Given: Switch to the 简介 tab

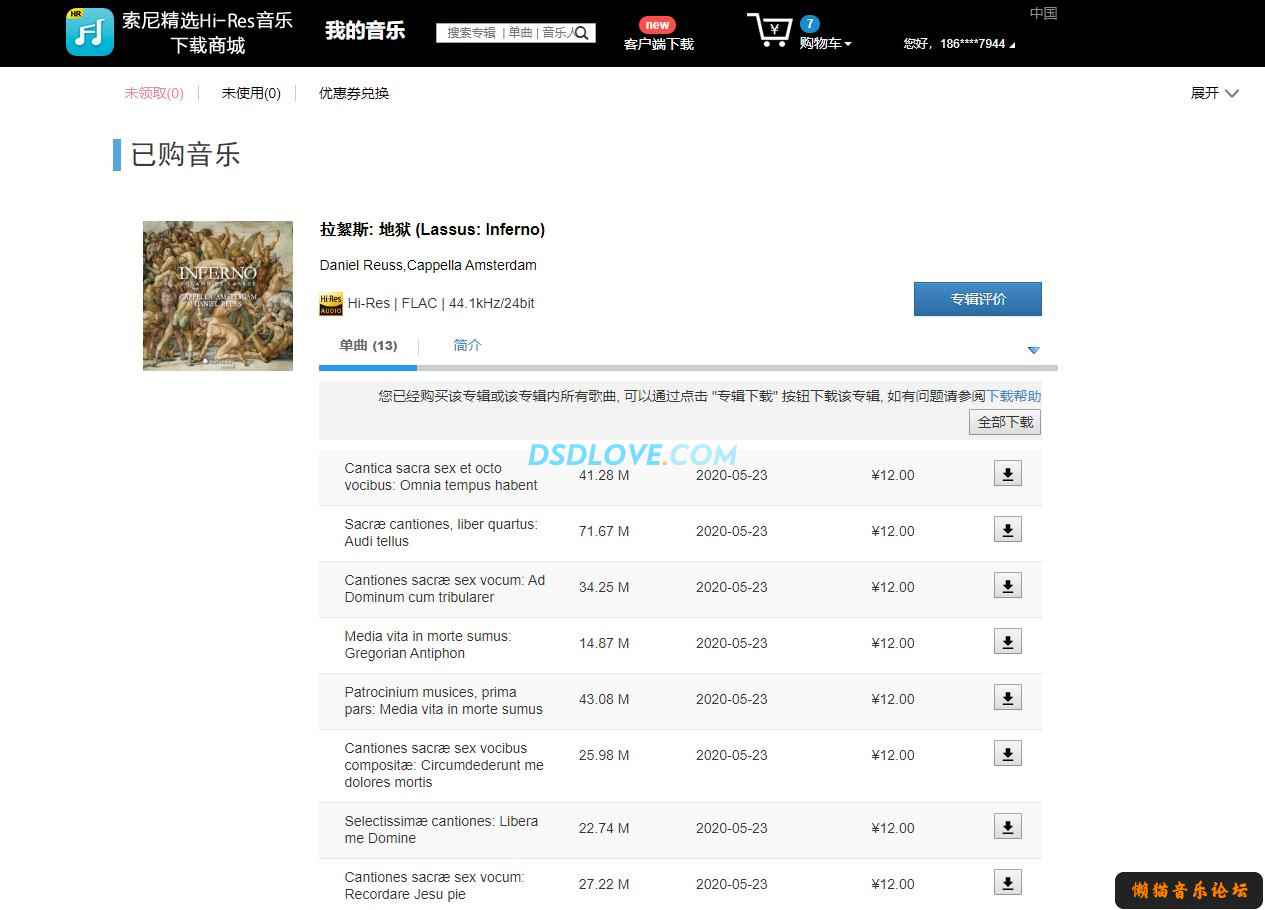Looking at the screenshot, I should (467, 345).
